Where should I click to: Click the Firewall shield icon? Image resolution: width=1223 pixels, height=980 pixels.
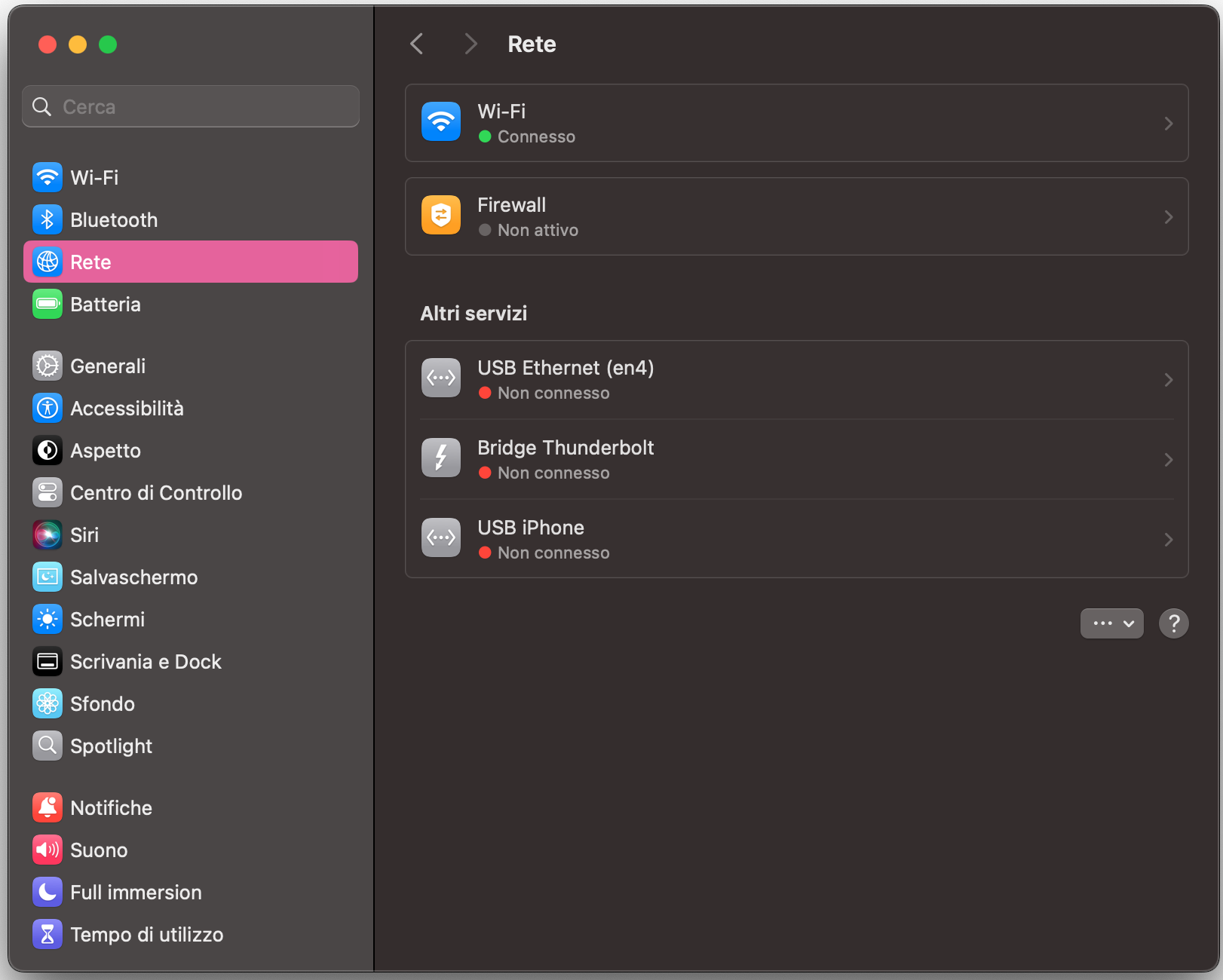pos(441,215)
